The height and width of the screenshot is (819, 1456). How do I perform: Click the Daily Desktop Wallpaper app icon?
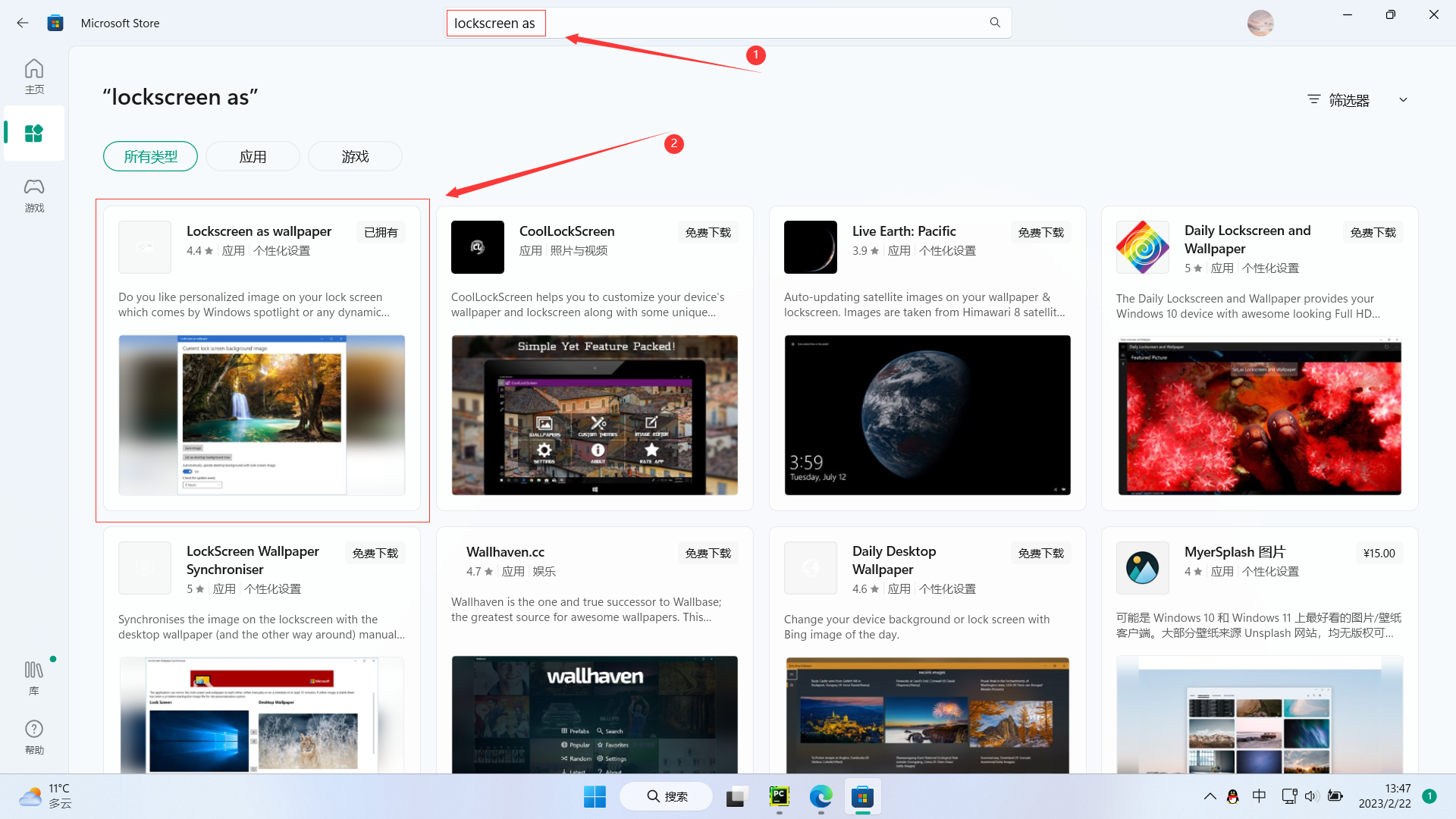(811, 568)
